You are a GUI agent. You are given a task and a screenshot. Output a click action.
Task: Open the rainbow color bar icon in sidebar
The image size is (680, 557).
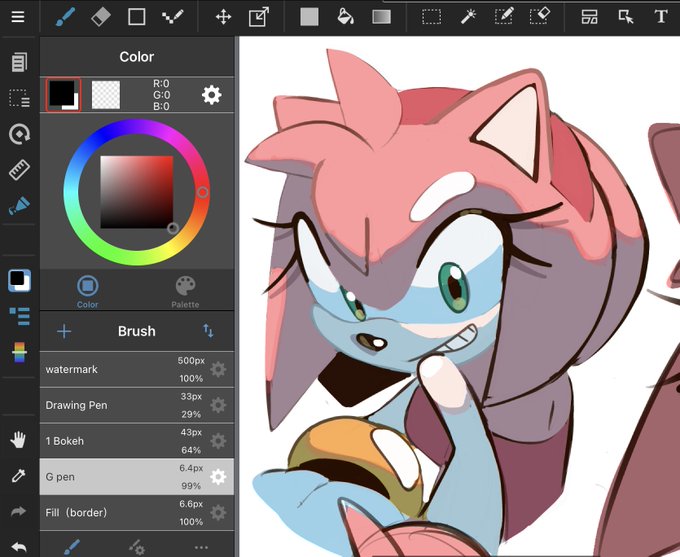19,352
